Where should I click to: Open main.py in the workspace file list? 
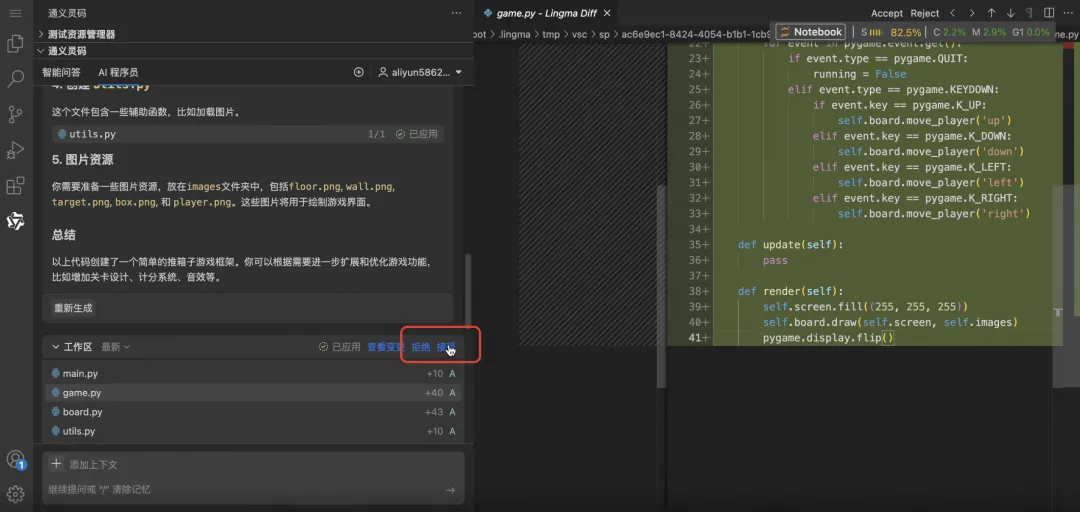coord(253,373)
